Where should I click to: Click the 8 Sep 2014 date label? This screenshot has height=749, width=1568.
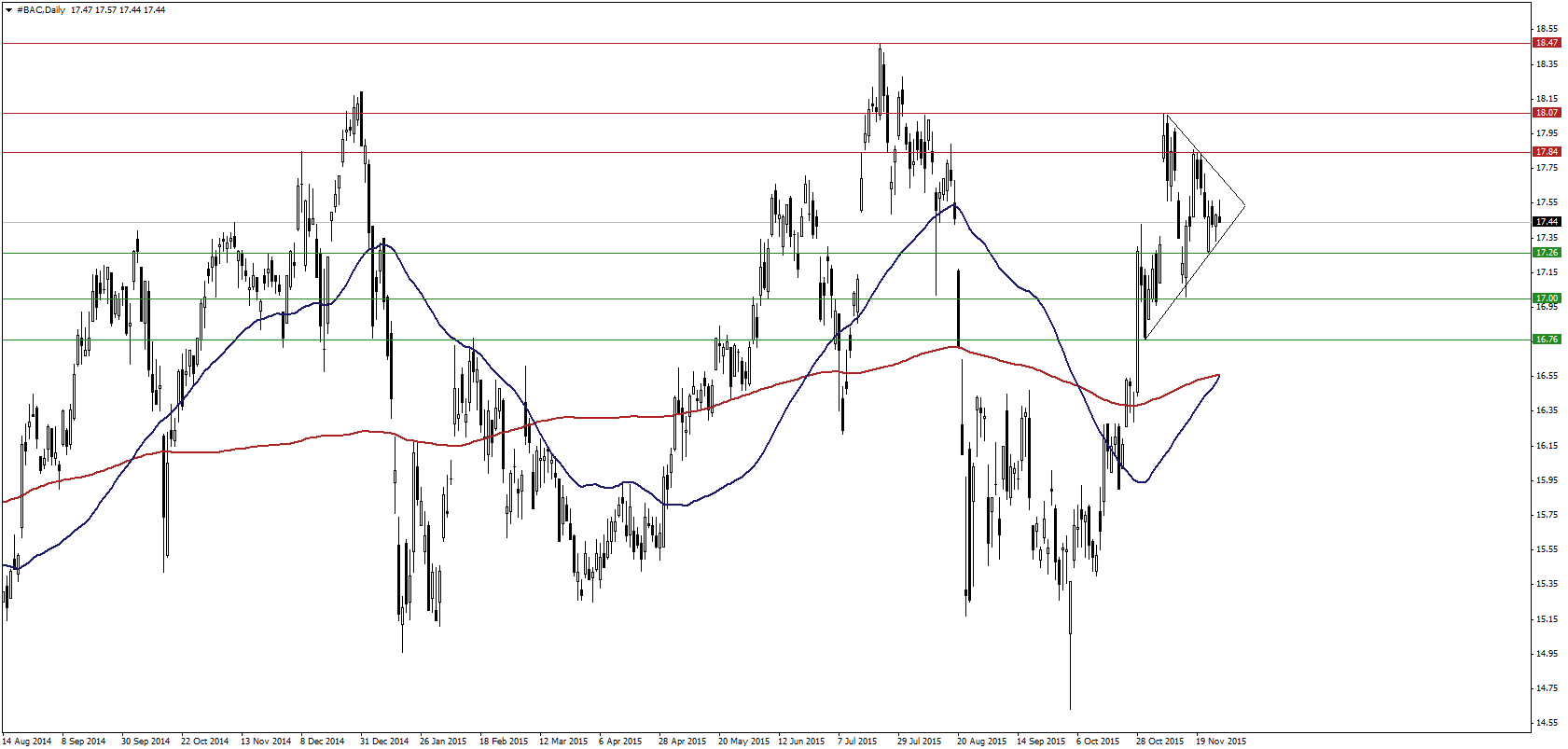(84, 742)
